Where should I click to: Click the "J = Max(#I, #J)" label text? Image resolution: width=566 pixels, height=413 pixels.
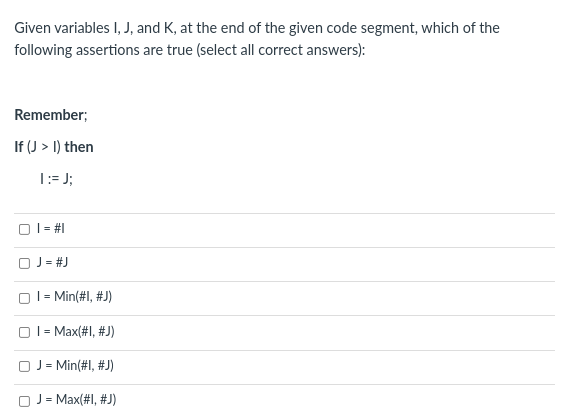click(77, 399)
